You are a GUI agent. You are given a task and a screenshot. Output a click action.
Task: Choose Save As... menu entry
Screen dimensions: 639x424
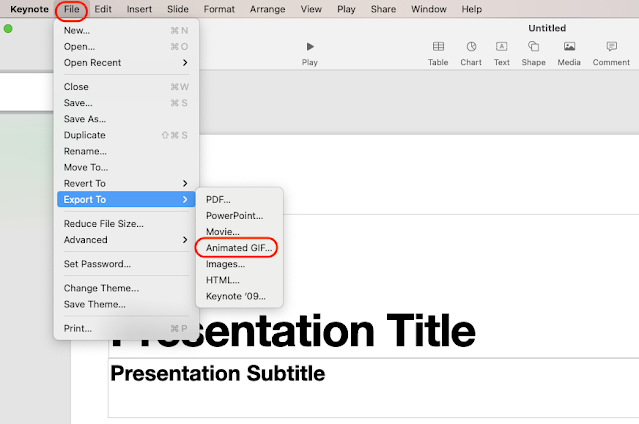(126, 119)
